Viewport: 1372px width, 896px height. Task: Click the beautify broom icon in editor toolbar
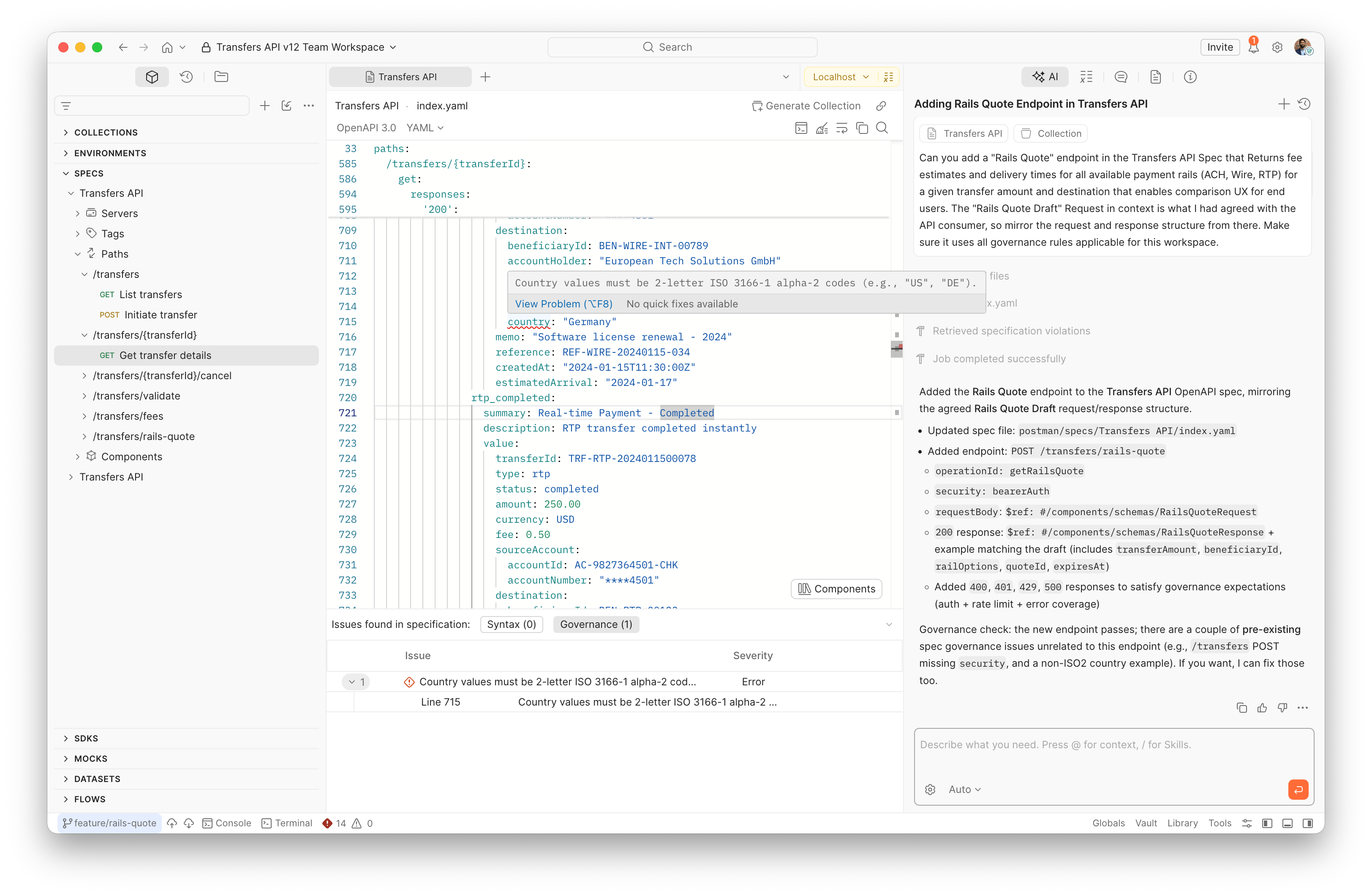point(822,128)
